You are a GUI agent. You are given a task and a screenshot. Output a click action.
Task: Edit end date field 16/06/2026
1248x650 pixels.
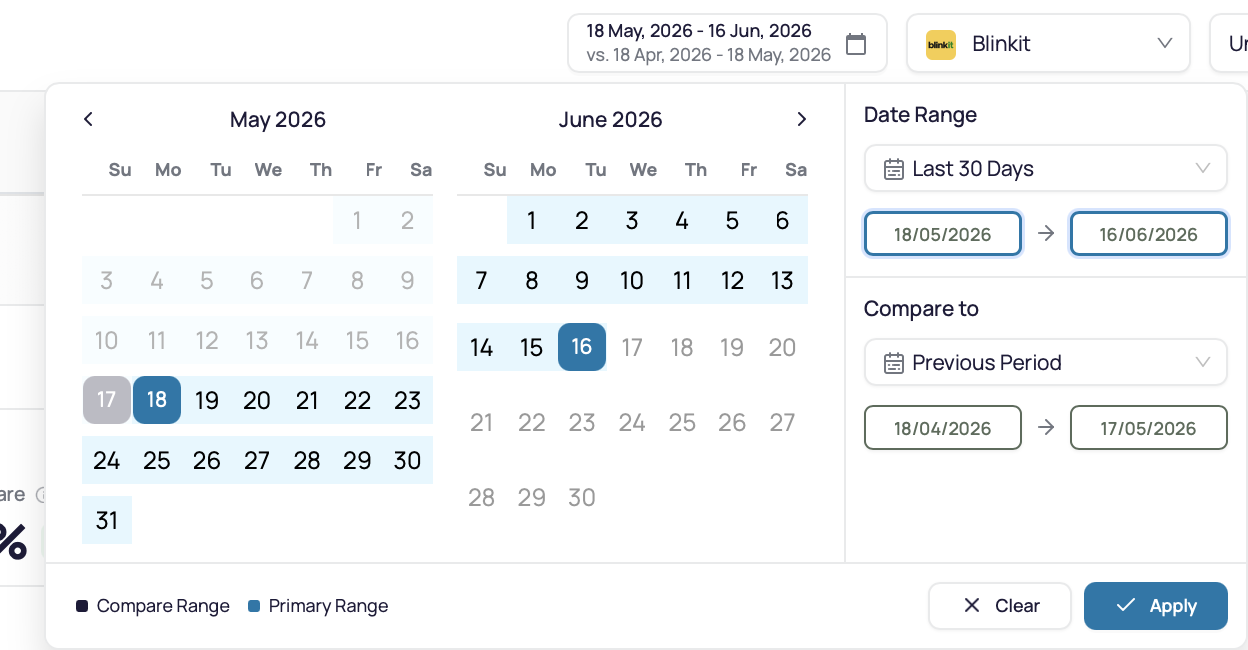(1149, 234)
